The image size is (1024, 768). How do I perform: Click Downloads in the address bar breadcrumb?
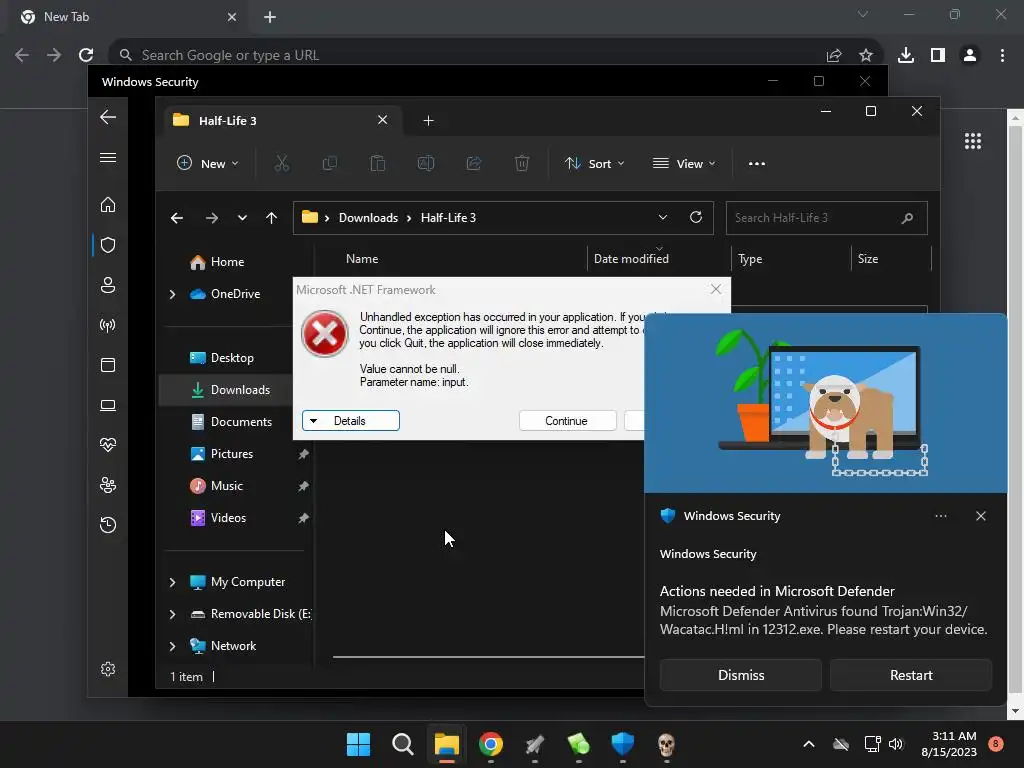tap(368, 218)
